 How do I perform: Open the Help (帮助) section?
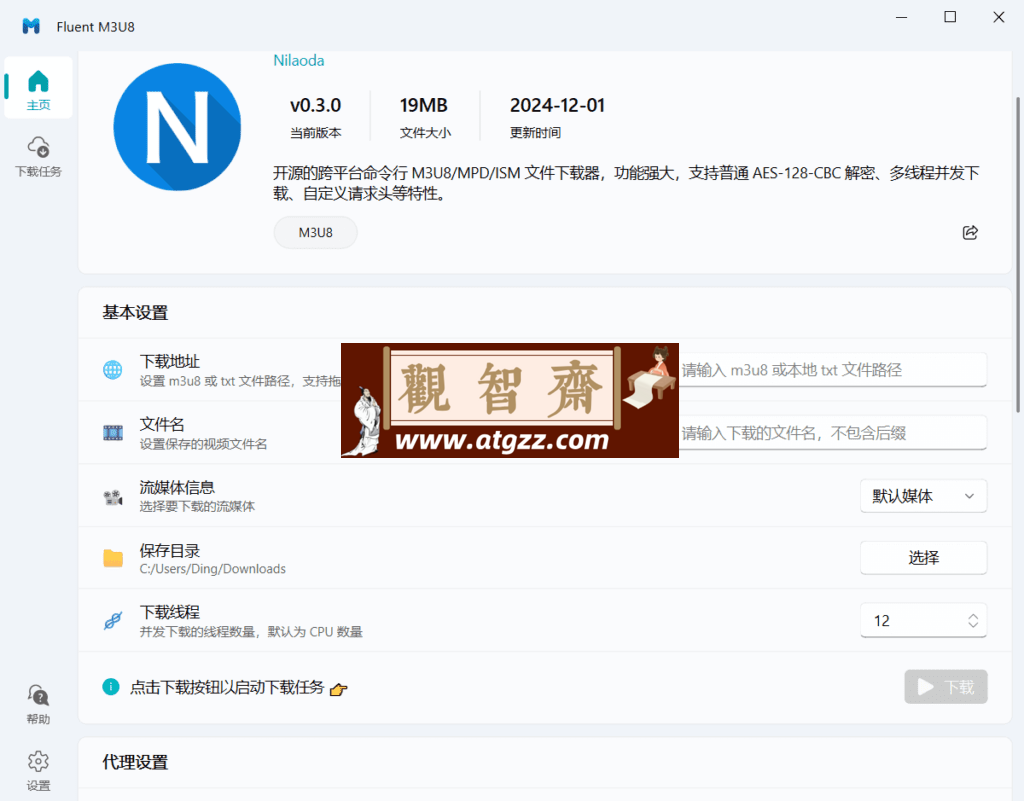38,704
